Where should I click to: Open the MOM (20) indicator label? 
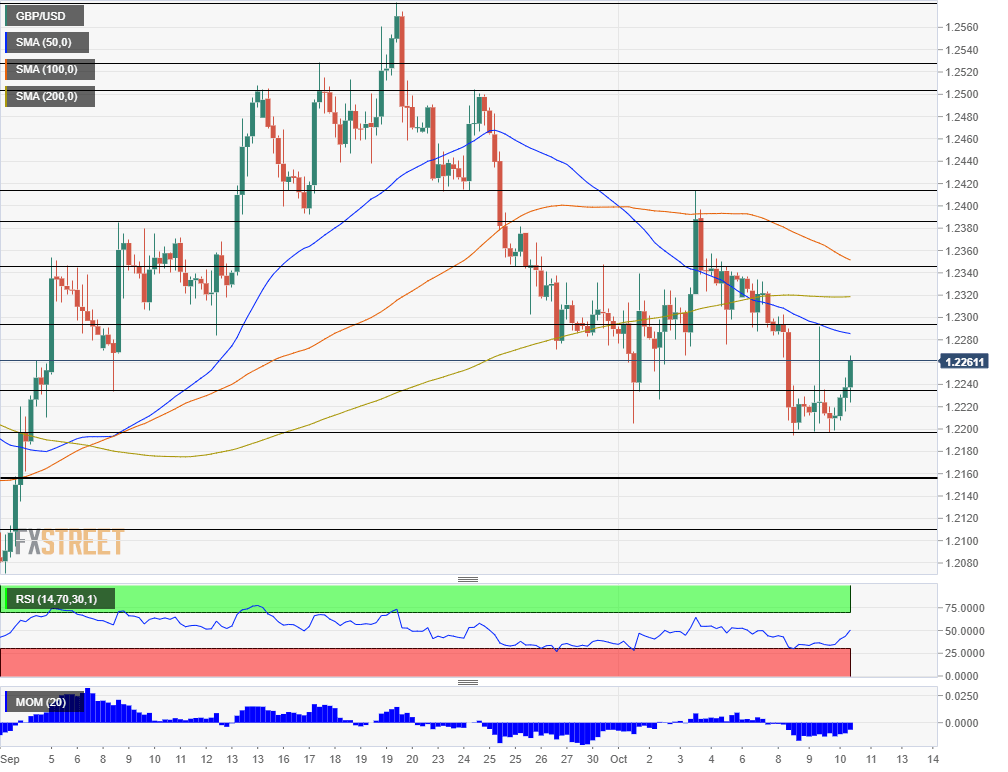(44, 702)
